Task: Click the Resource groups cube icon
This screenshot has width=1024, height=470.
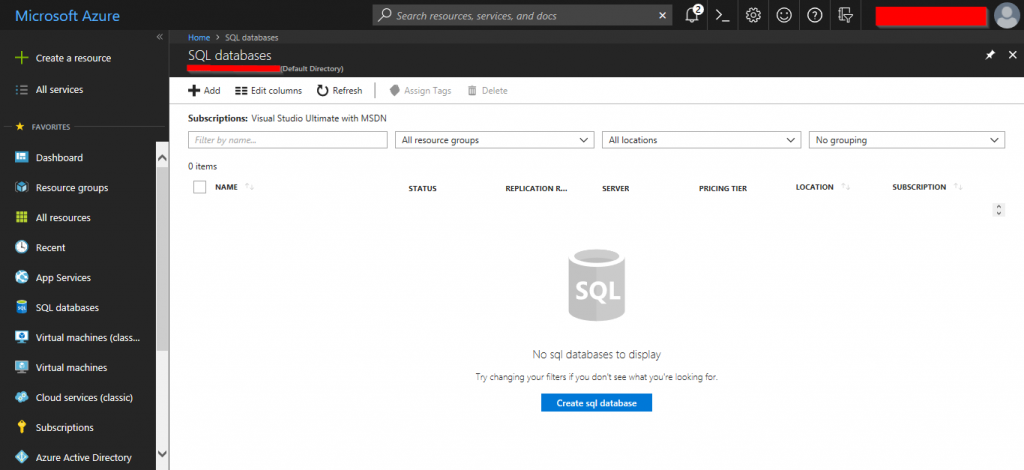Action: point(22,187)
